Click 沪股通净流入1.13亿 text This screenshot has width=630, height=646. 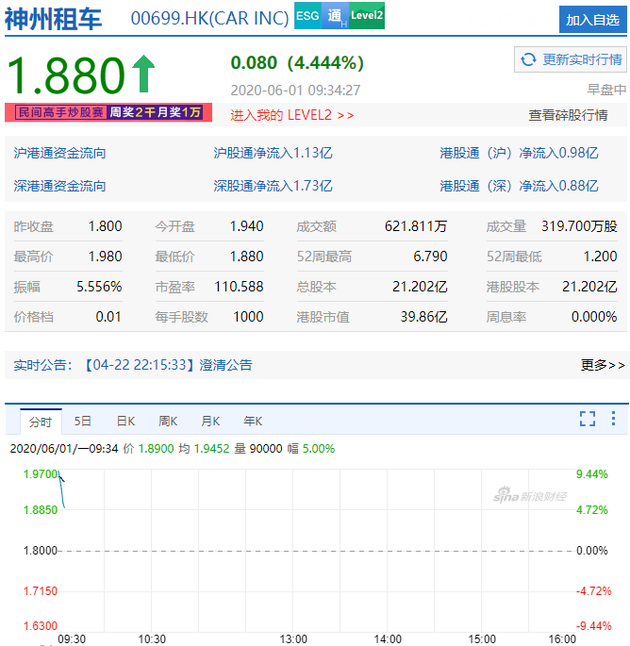[273, 153]
